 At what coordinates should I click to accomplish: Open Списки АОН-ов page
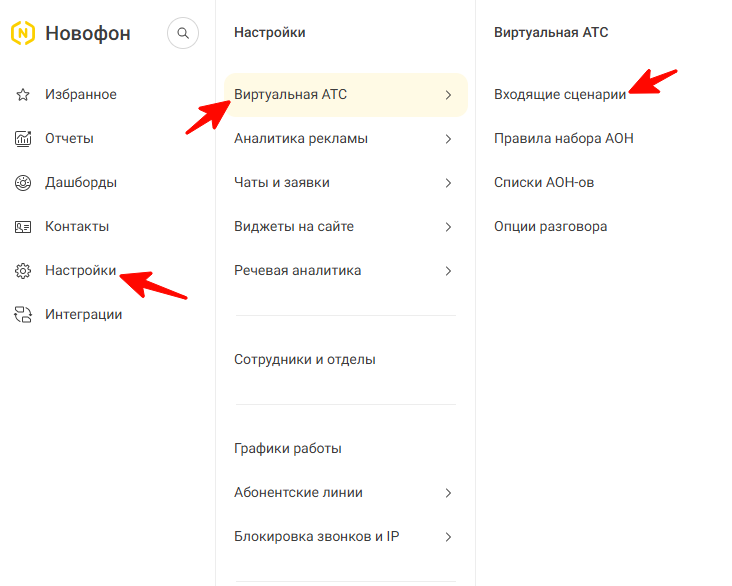click(x=544, y=182)
